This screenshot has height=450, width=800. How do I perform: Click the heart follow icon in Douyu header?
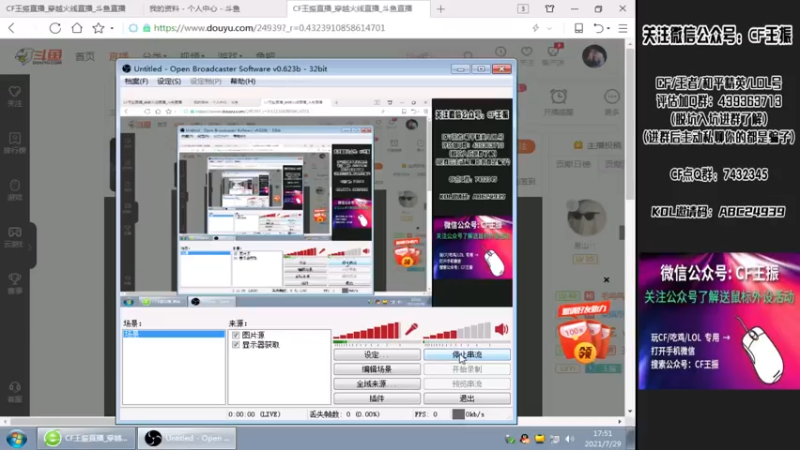coord(527,52)
